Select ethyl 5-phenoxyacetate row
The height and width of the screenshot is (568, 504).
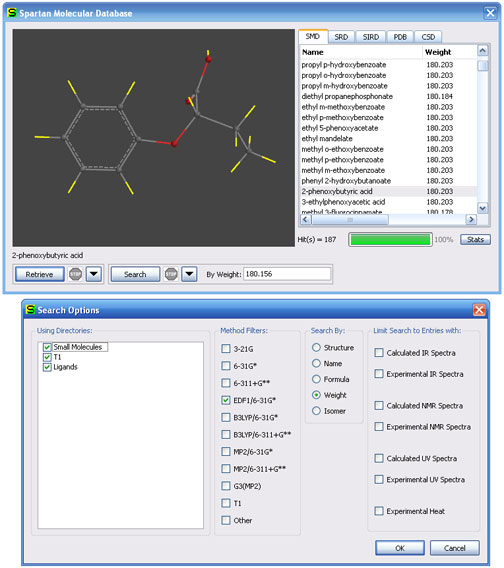tap(388, 128)
